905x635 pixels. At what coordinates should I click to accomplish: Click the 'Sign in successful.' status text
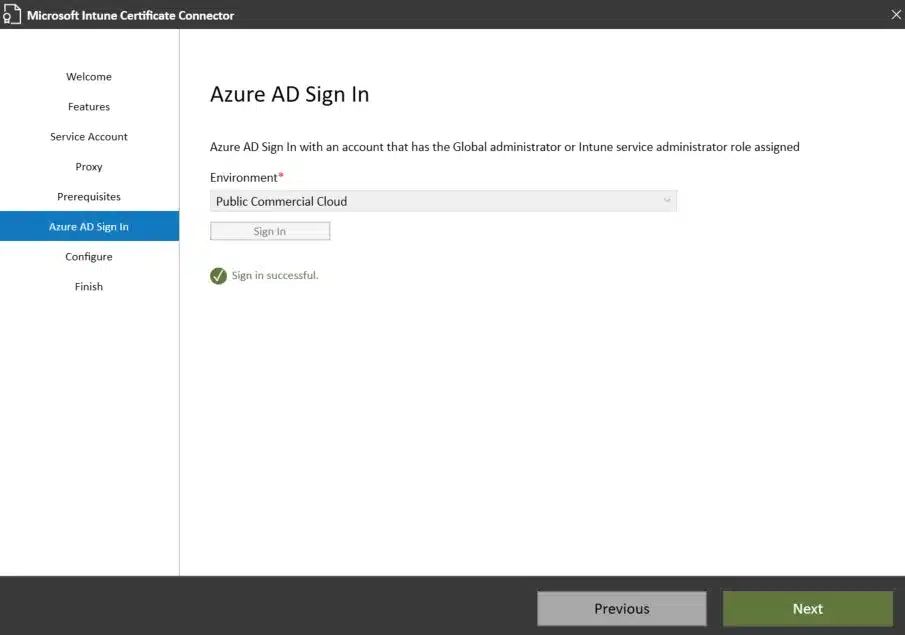coord(275,275)
